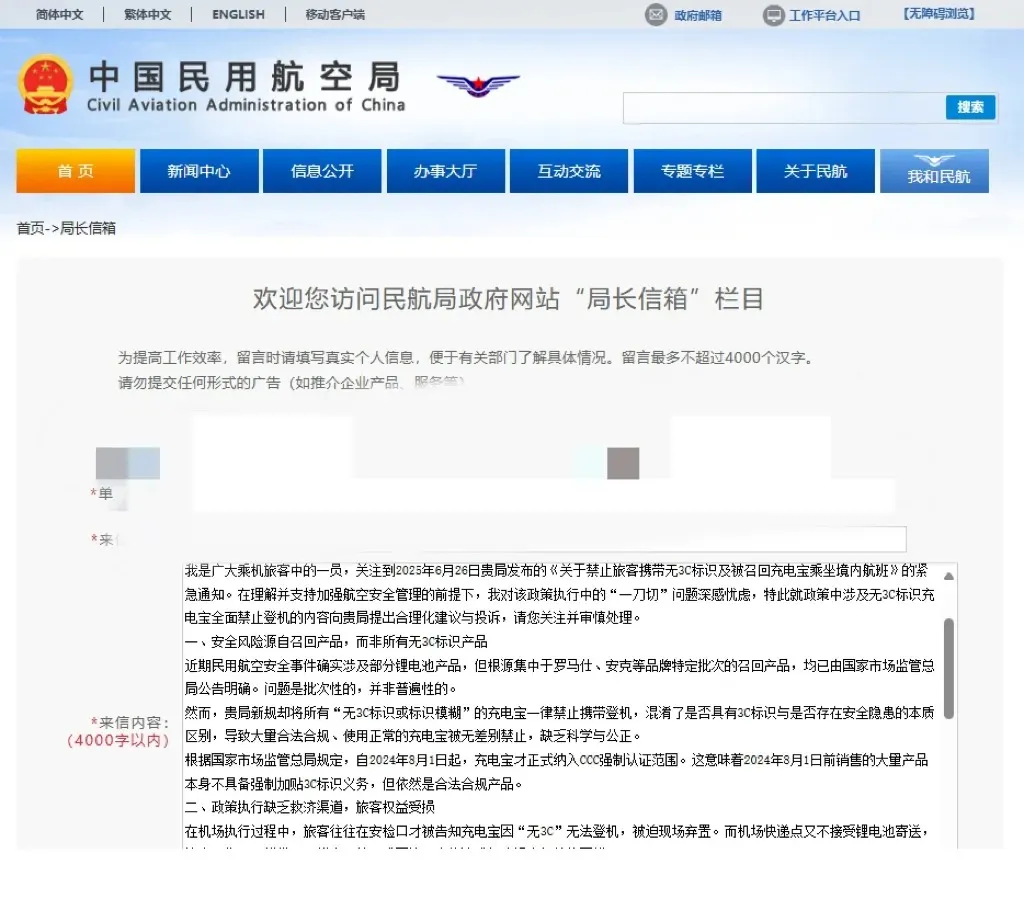Focus the site search input box
Screen dimensions: 1024x924
(x=784, y=108)
